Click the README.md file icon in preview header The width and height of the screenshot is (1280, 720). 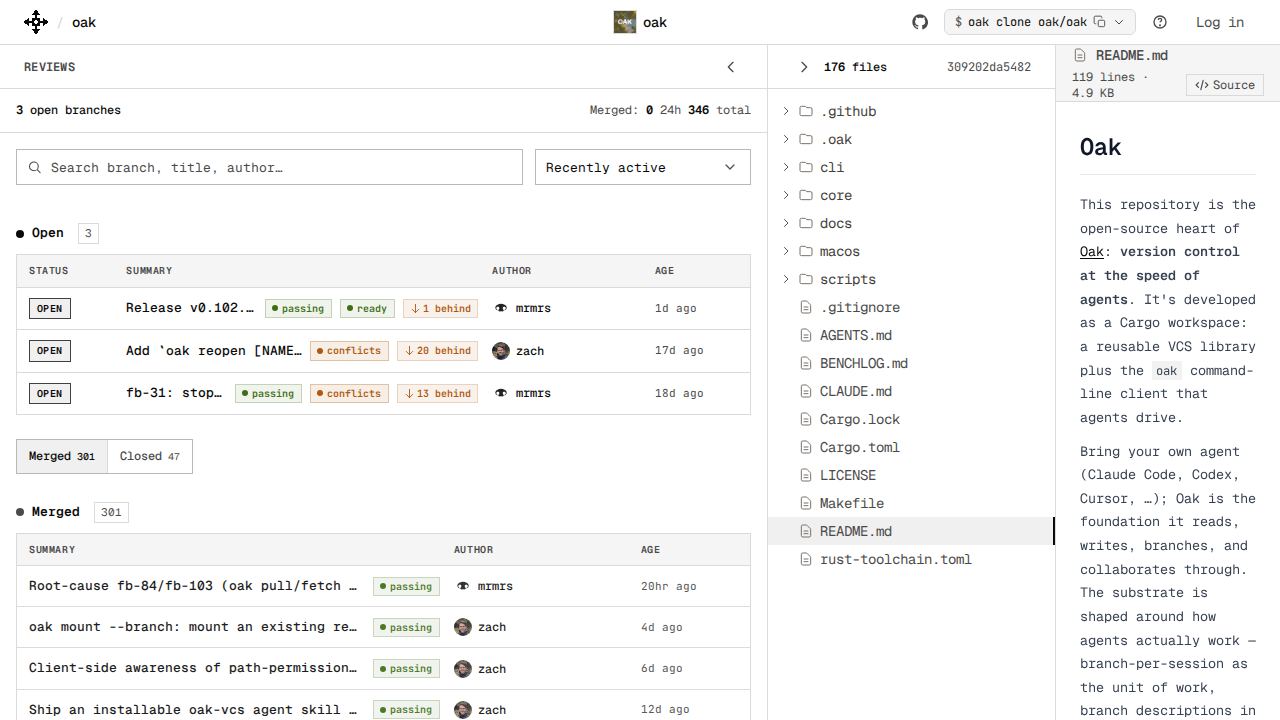point(1080,56)
